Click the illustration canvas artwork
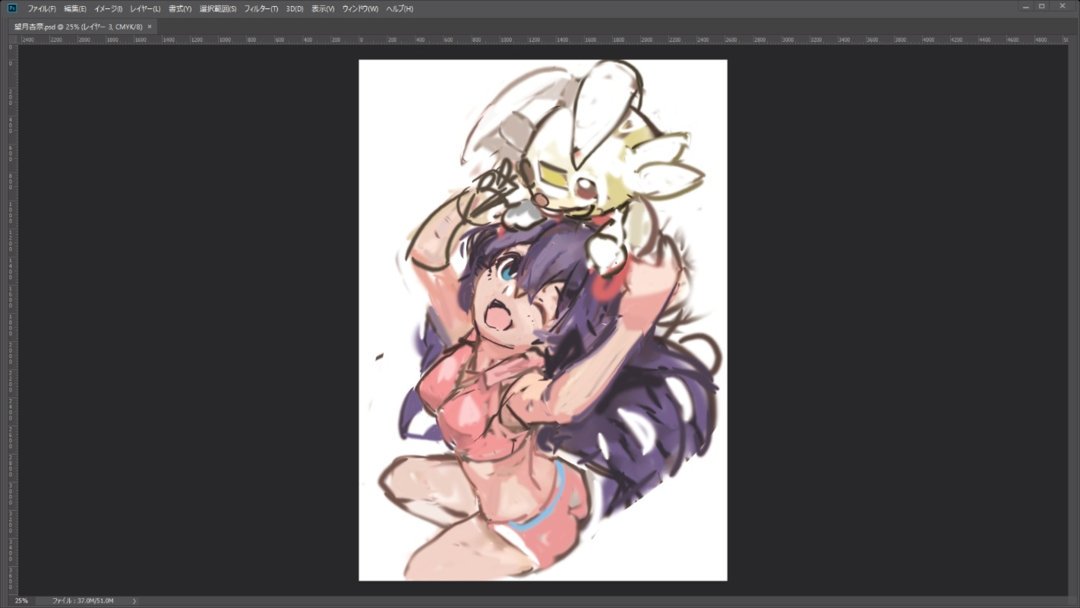This screenshot has height=608, width=1080. pyautogui.click(x=543, y=320)
